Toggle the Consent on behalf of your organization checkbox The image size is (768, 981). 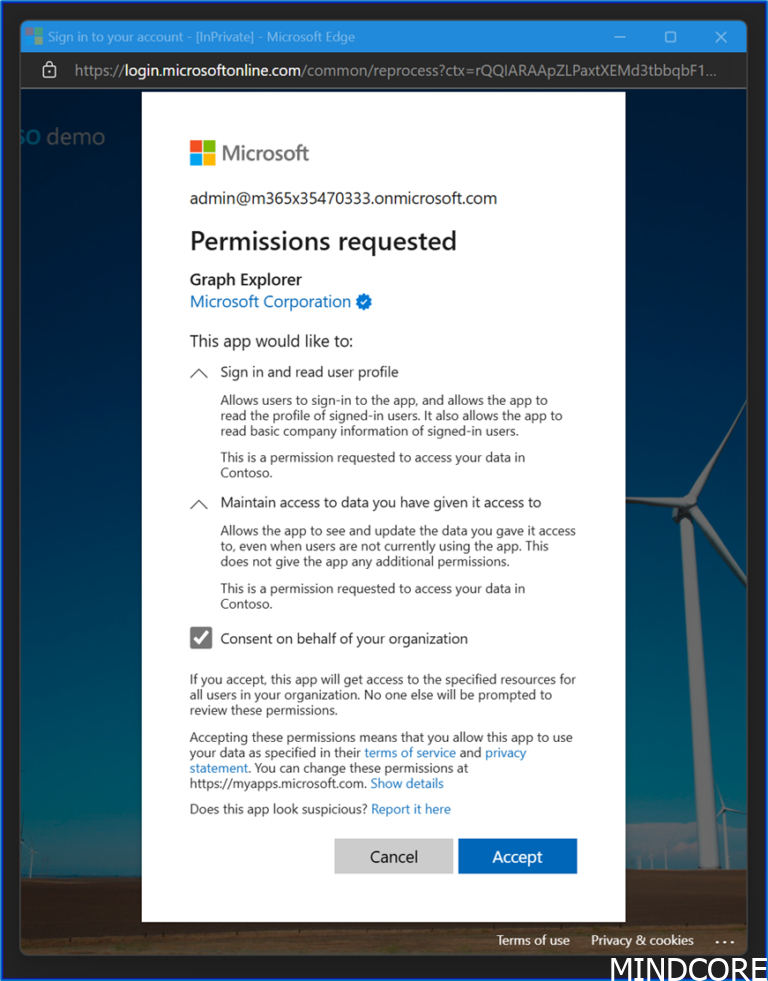point(200,637)
